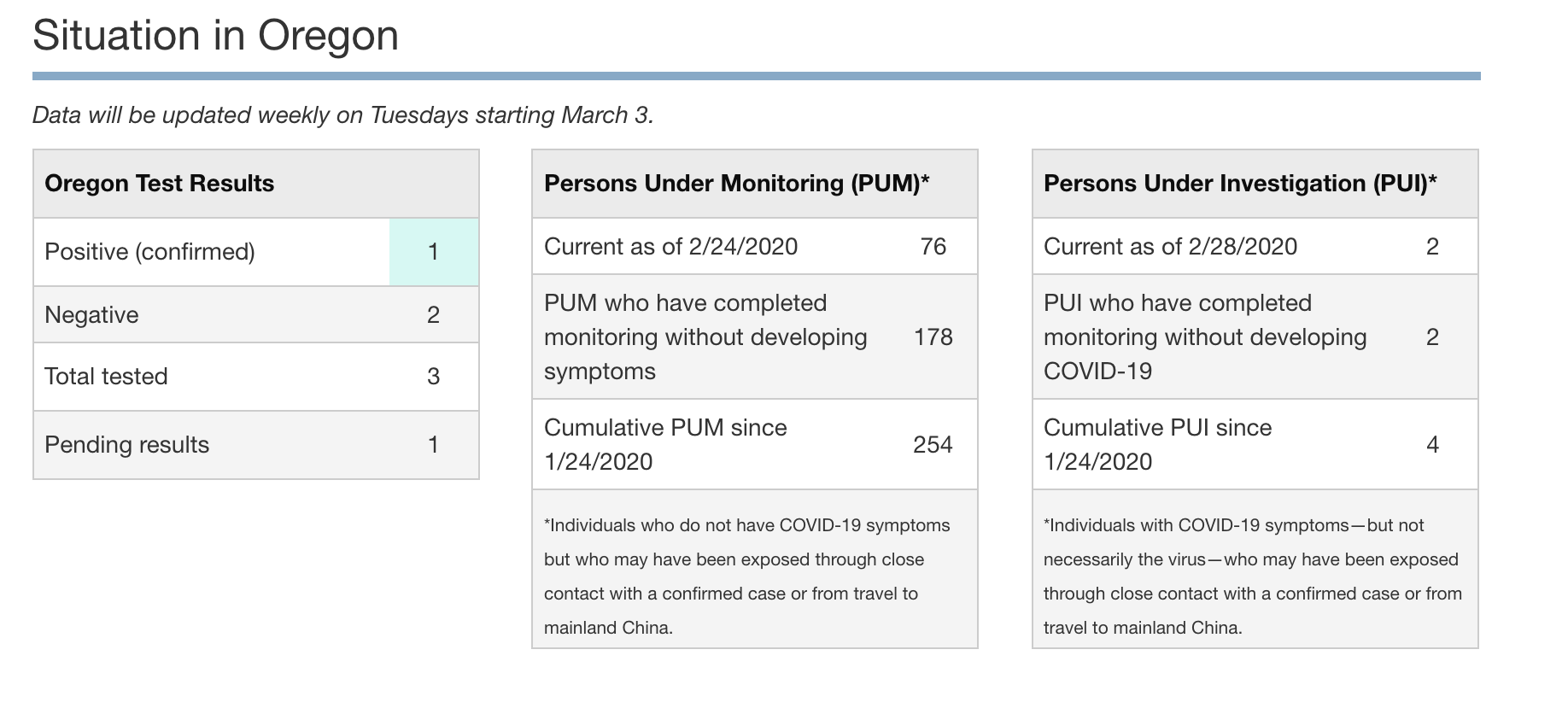1568x714 pixels.
Task: Click the weekly update notice text
Action: pos(342,115)
